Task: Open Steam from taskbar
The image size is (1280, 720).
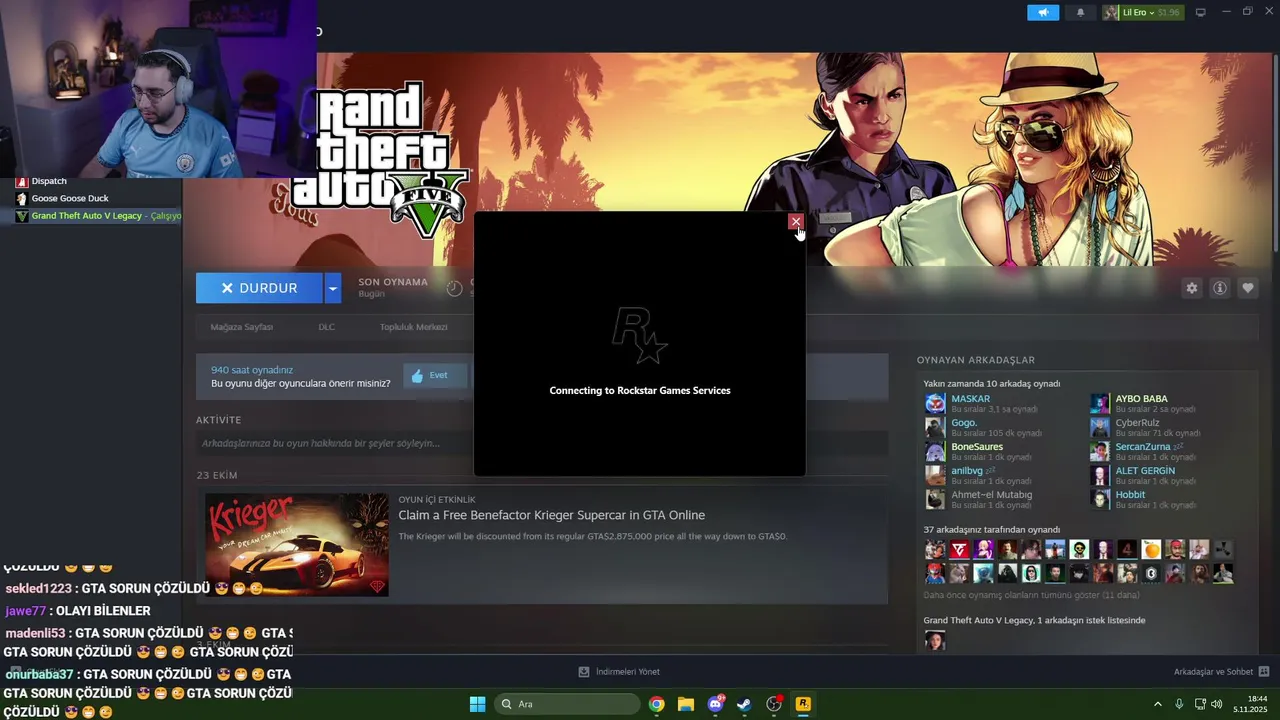Action: (x=744, y=704)
